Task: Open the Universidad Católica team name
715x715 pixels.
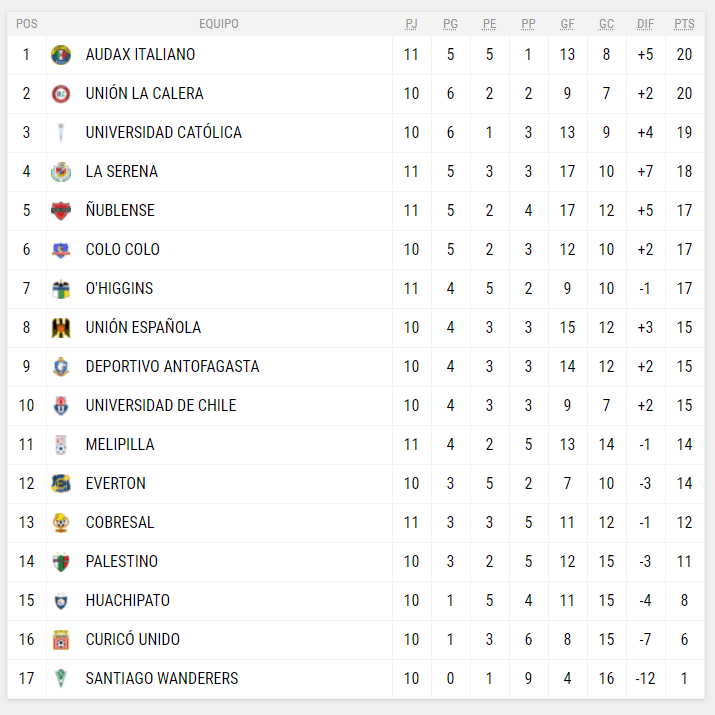Action: [163, 133]
